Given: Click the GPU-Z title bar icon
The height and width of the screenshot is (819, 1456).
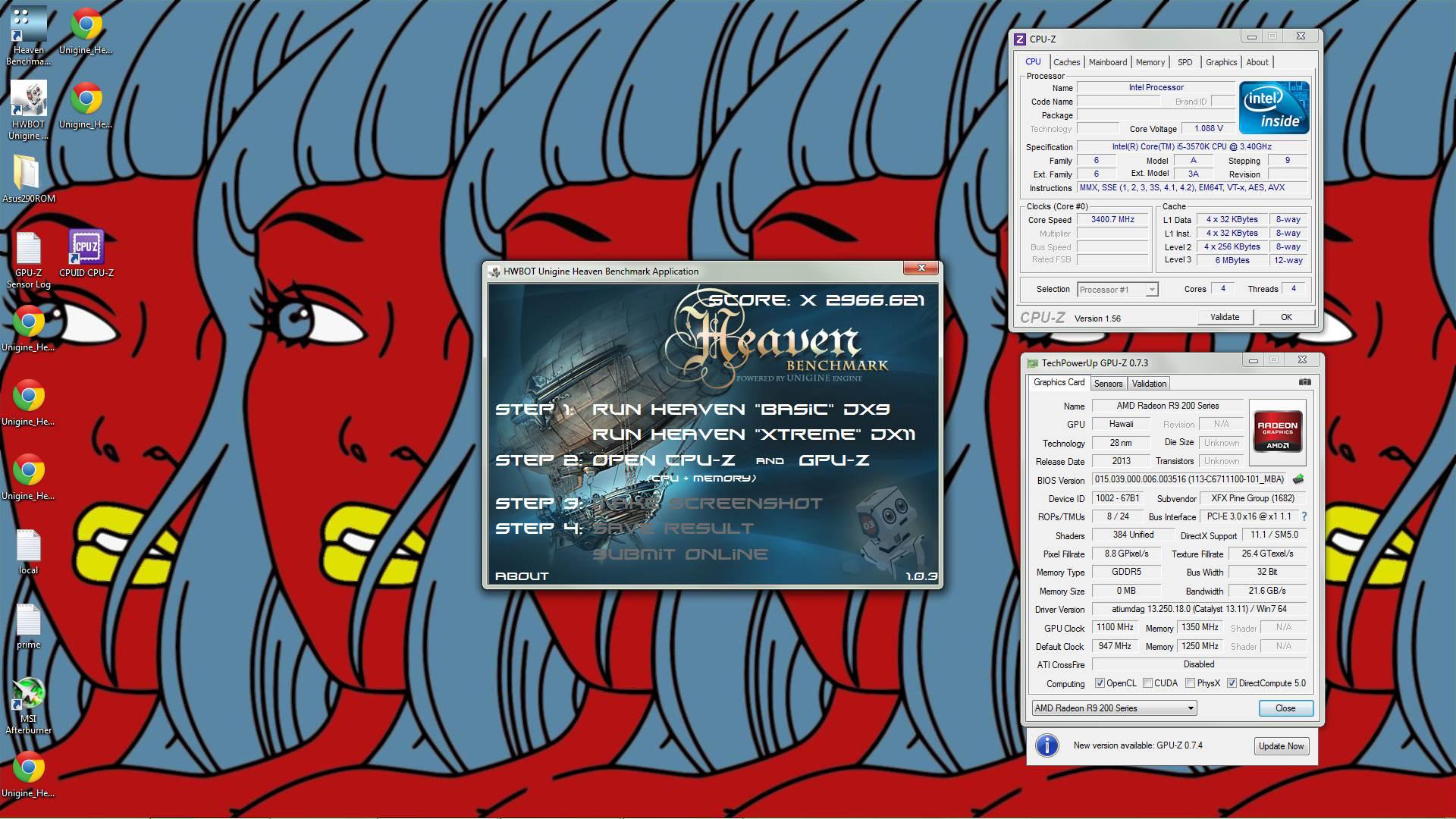Looking at the screenshot, I should [1032, 363].
